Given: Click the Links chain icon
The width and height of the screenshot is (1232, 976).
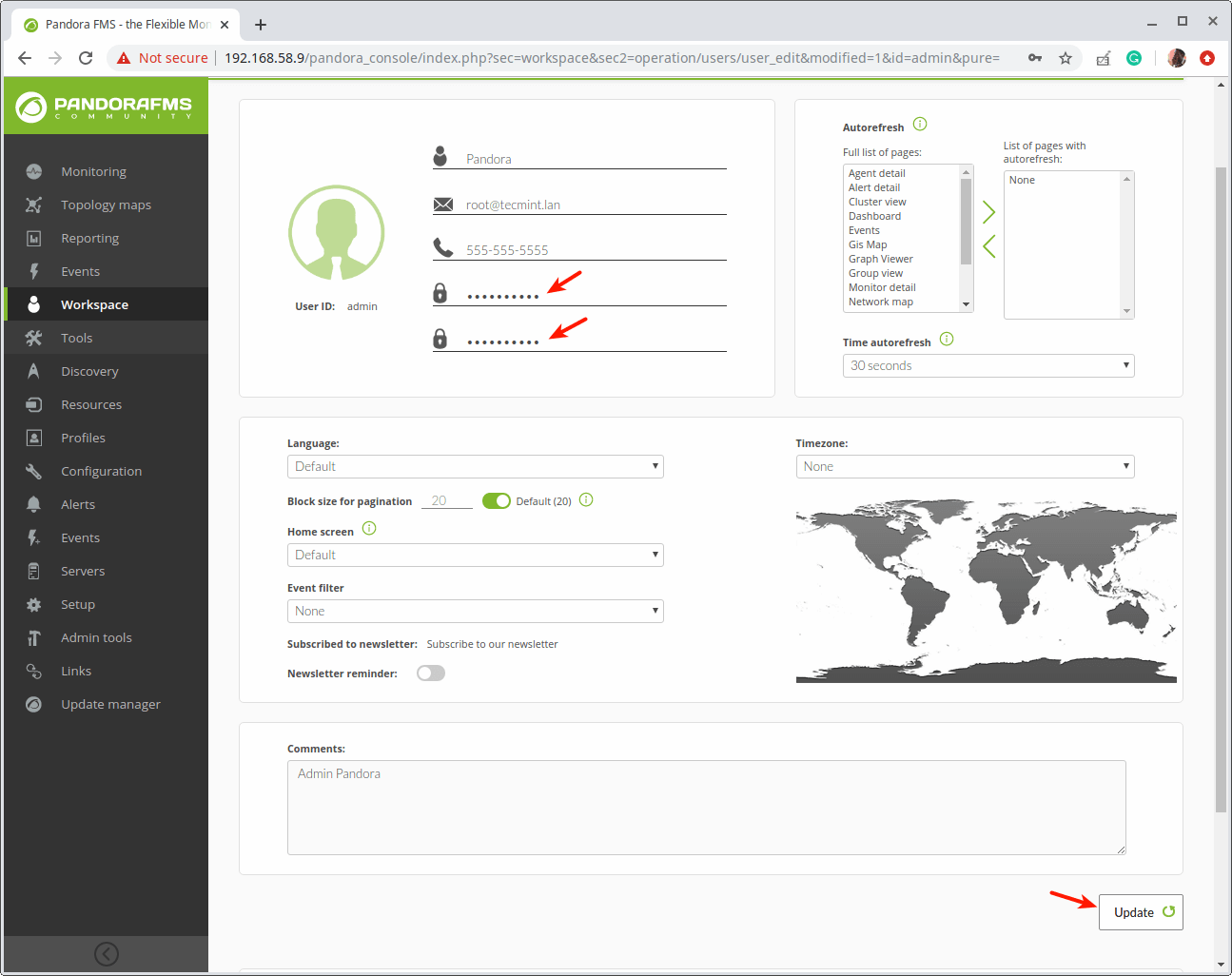Looking at the screenshot, I should 34,671.
